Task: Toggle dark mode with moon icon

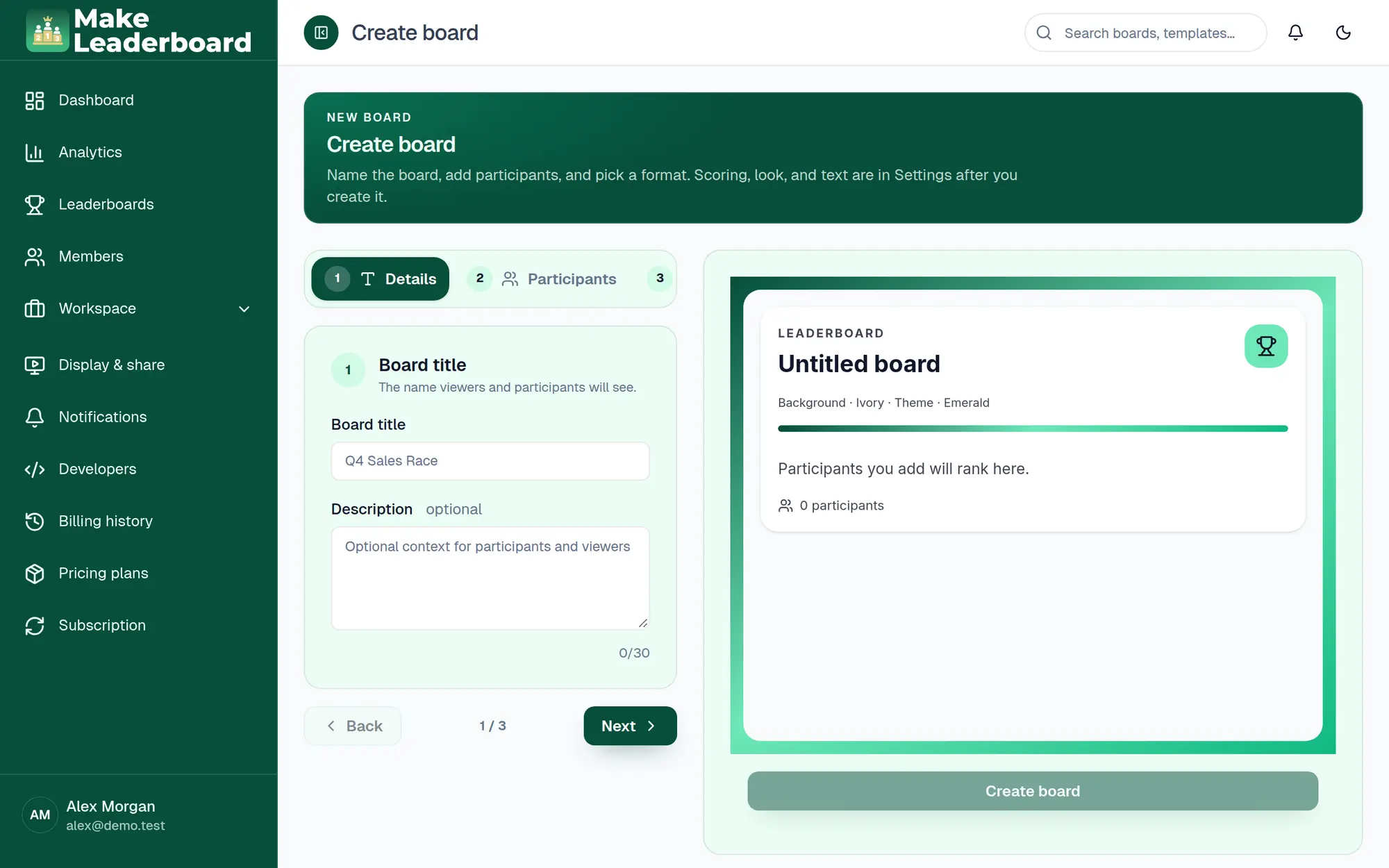Action: coord(1343,33)
